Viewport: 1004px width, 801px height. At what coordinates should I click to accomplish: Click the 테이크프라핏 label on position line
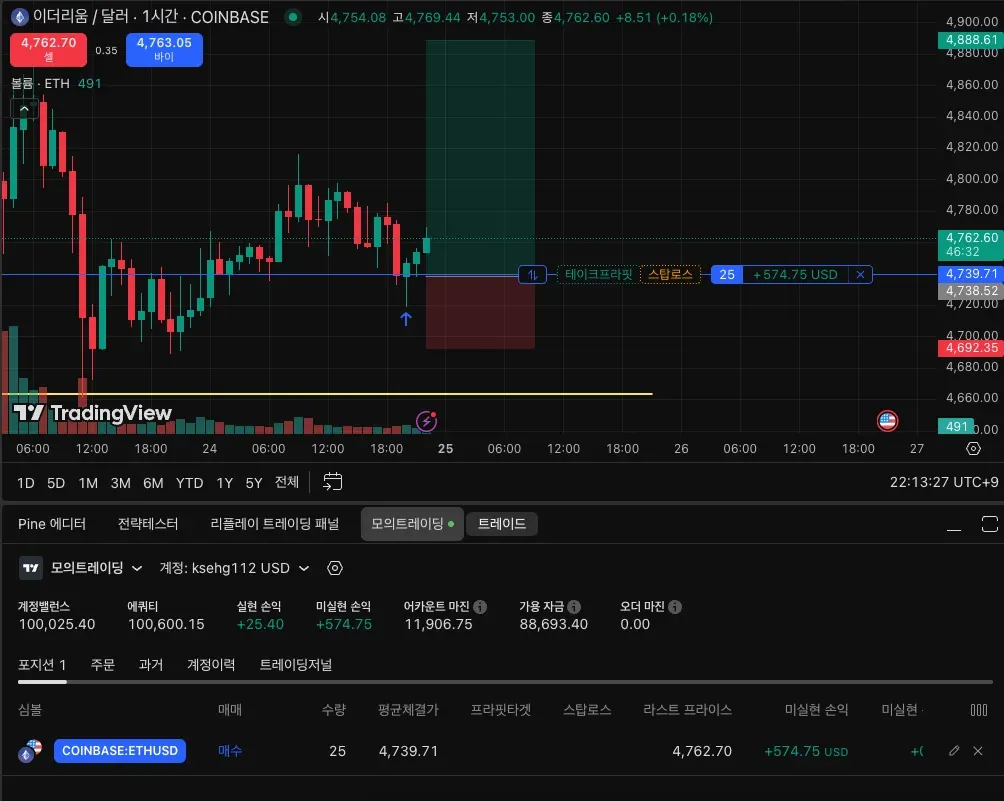point(598,275)
